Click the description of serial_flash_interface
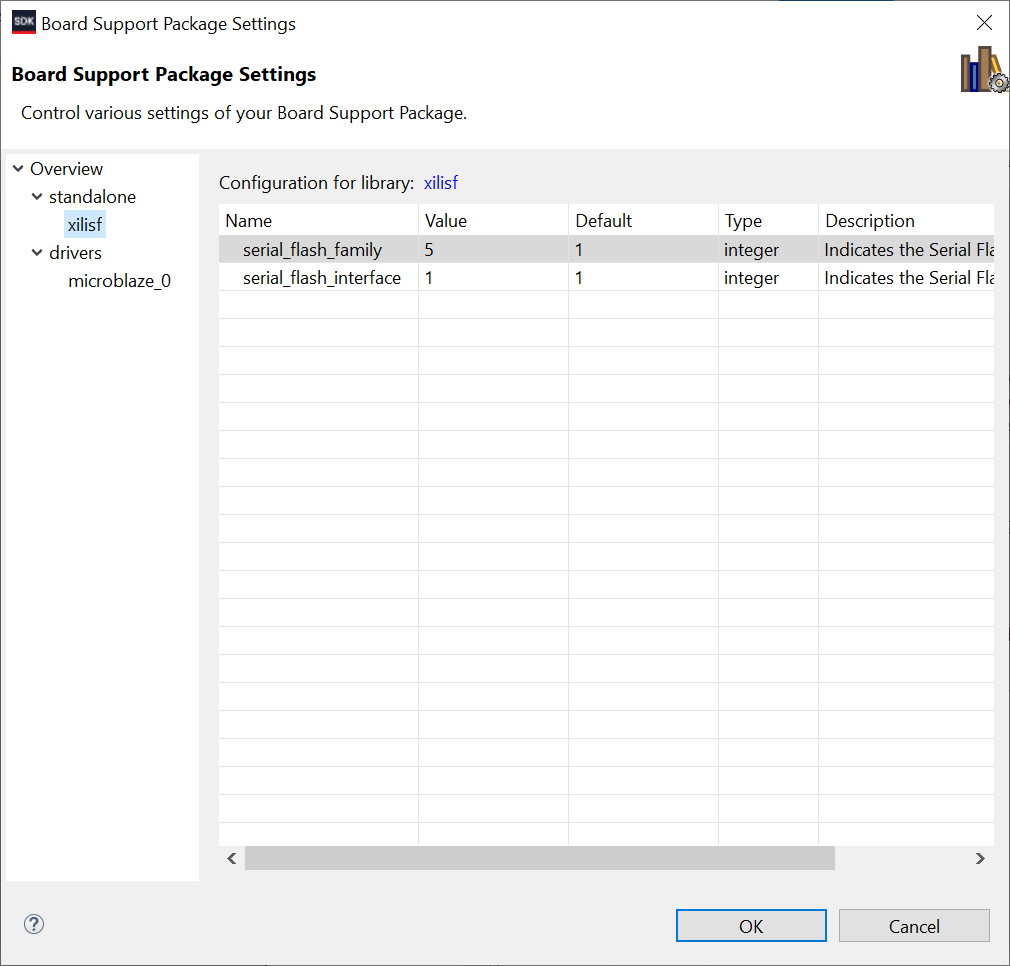 [906, 278]
